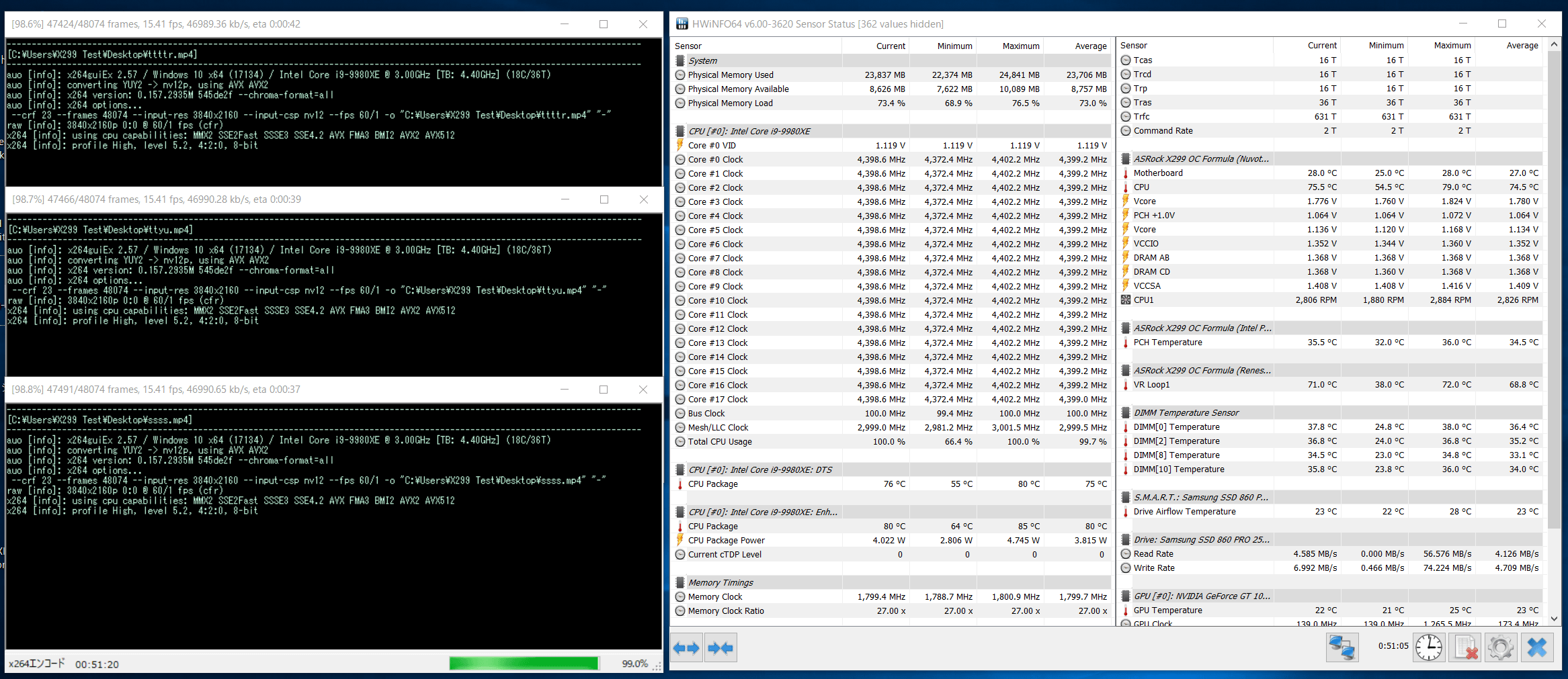
Task: Click the sensor list scrollbar down arrow
Action: point(1554,619)
